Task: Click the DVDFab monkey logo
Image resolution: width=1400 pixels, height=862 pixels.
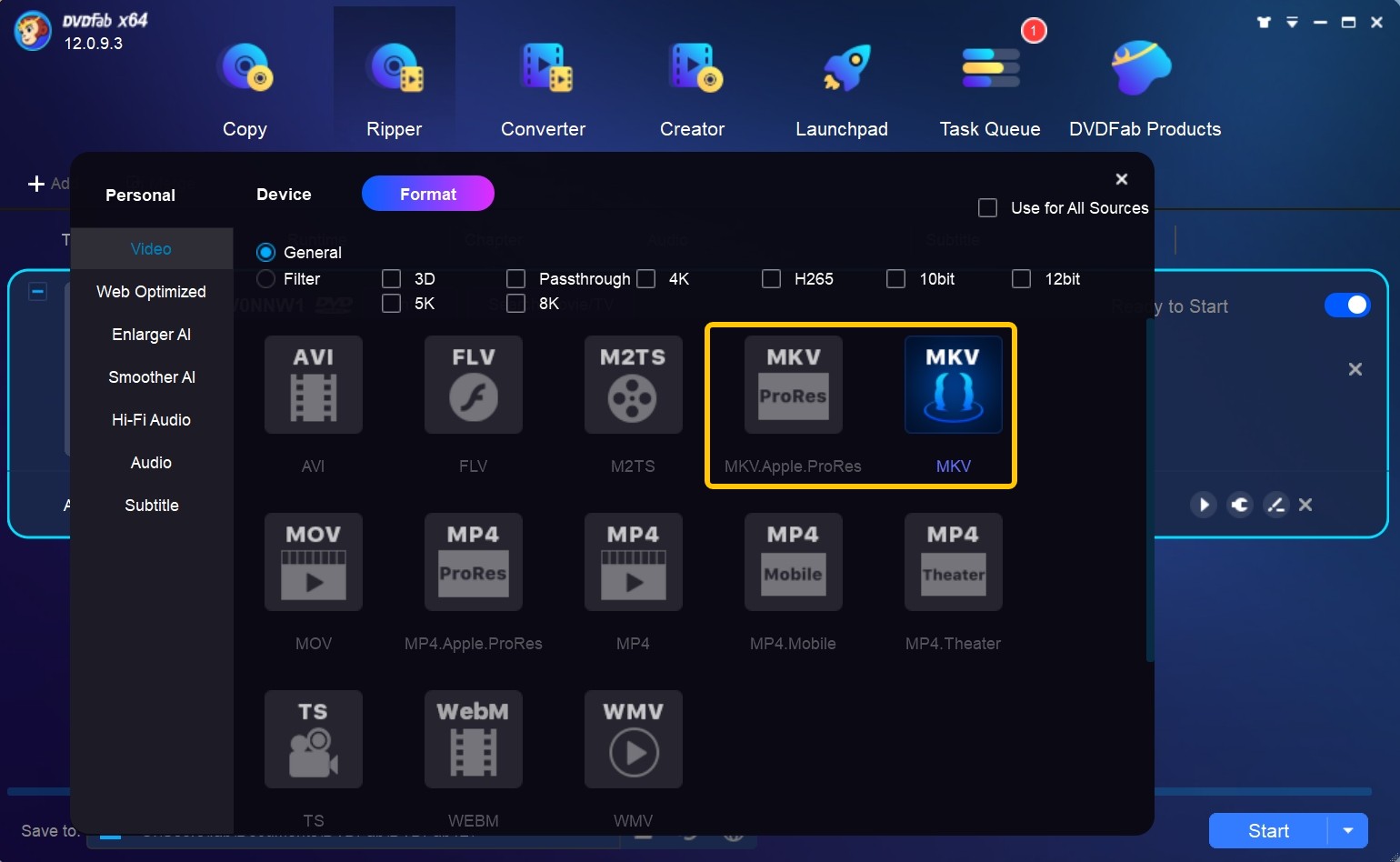Action: (x=33, y=31)
